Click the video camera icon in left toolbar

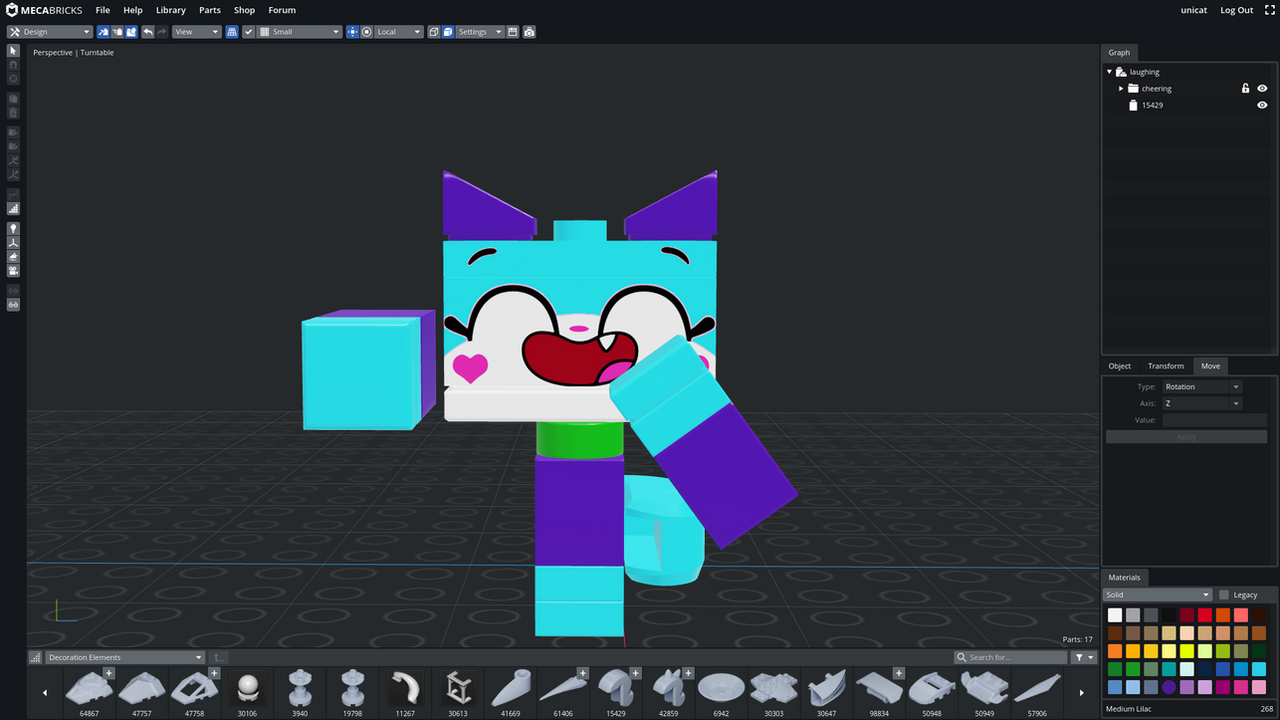click(14, 271)
